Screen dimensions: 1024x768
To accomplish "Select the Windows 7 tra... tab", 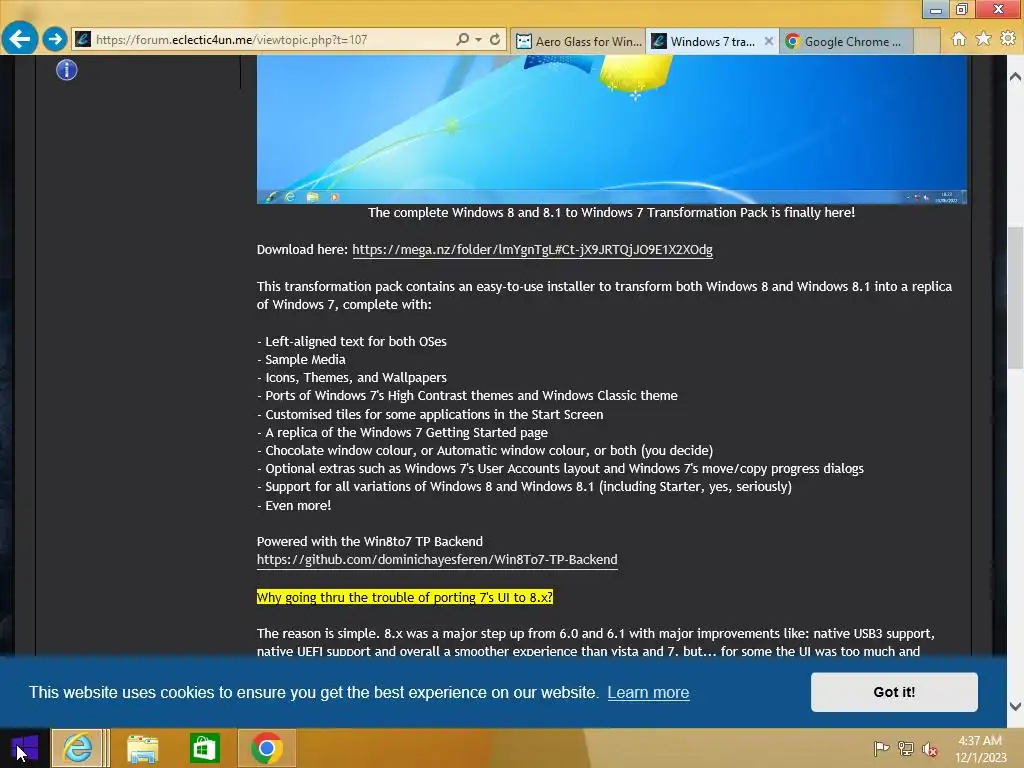I will 705,41.
